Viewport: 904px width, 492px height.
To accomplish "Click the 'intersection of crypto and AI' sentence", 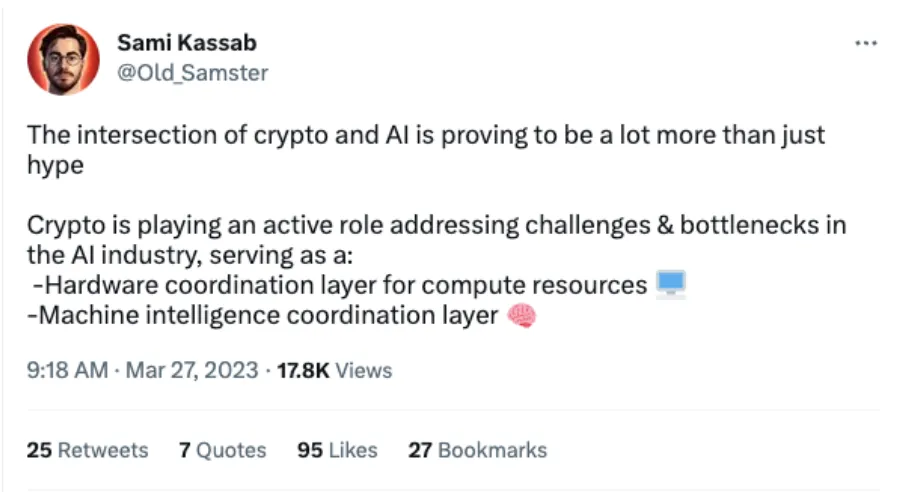I will [x=425, y=135].
